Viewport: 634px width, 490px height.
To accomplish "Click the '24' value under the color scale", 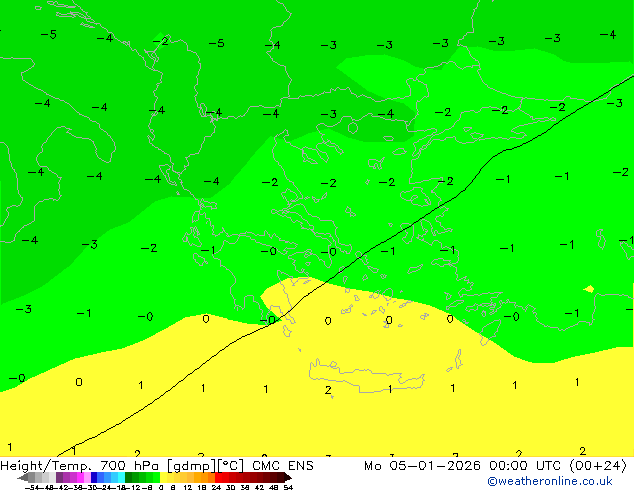I will [x=216, y=488].
